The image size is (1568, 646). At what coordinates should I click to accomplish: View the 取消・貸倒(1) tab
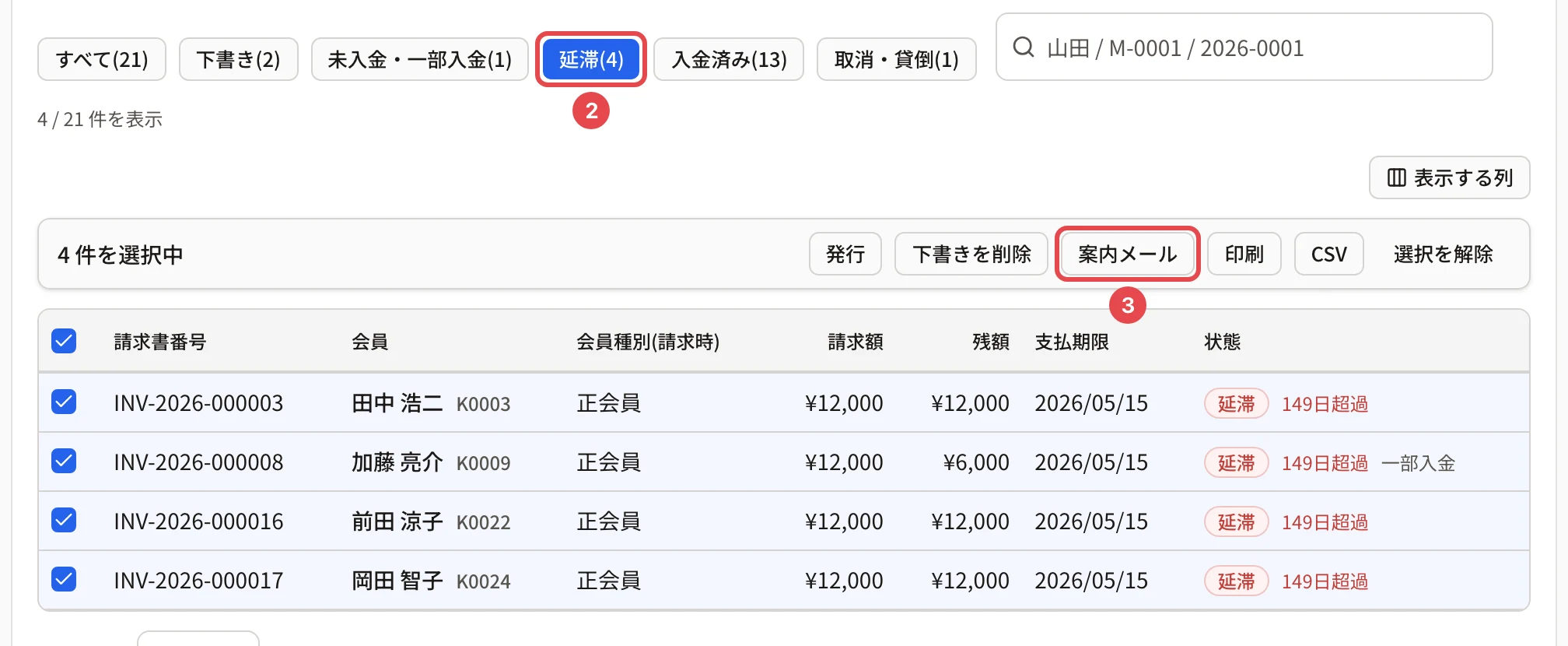[x=897, y=59]
